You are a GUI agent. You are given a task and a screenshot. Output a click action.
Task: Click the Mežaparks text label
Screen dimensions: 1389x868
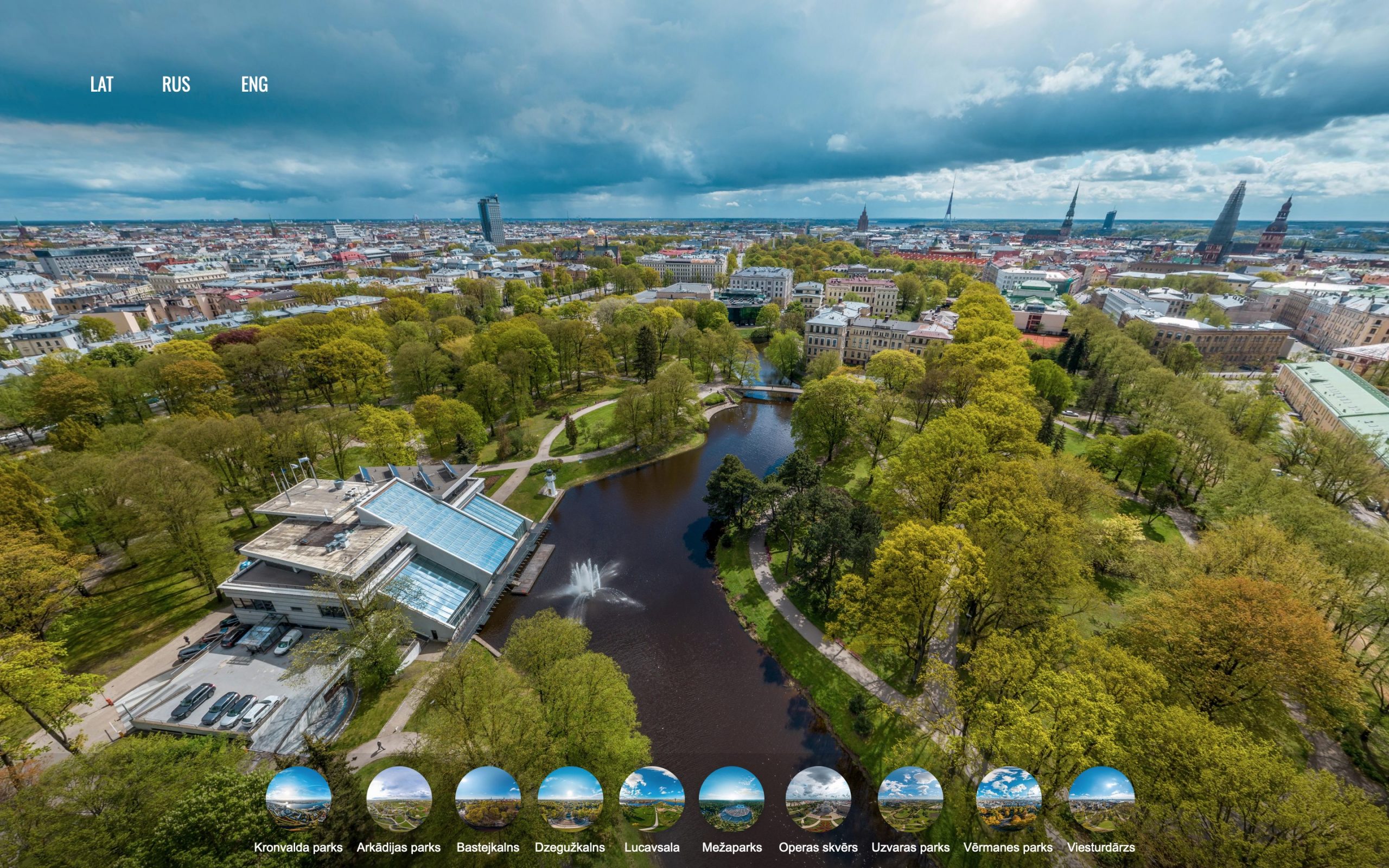(731, 847)
